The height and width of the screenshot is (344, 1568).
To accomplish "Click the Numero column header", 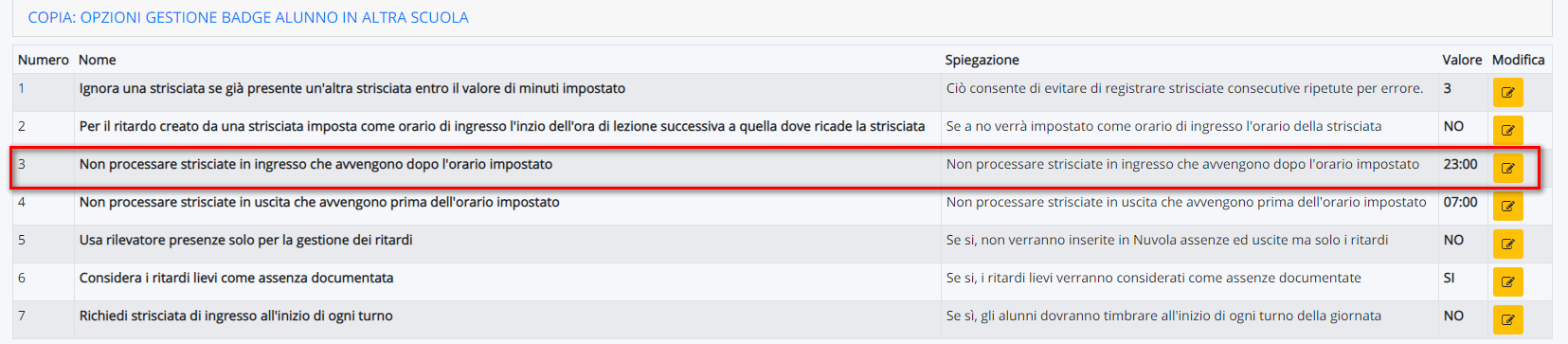I will coord(44,60).
